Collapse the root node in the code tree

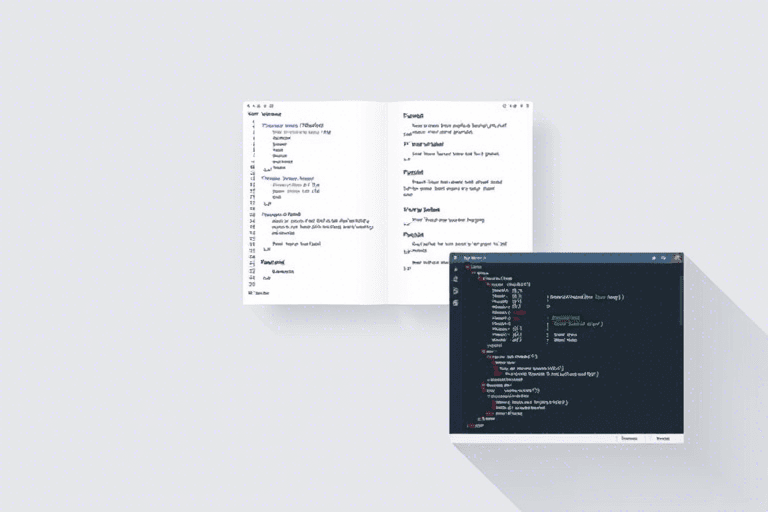pyautogui.click(x=467, y=267)
